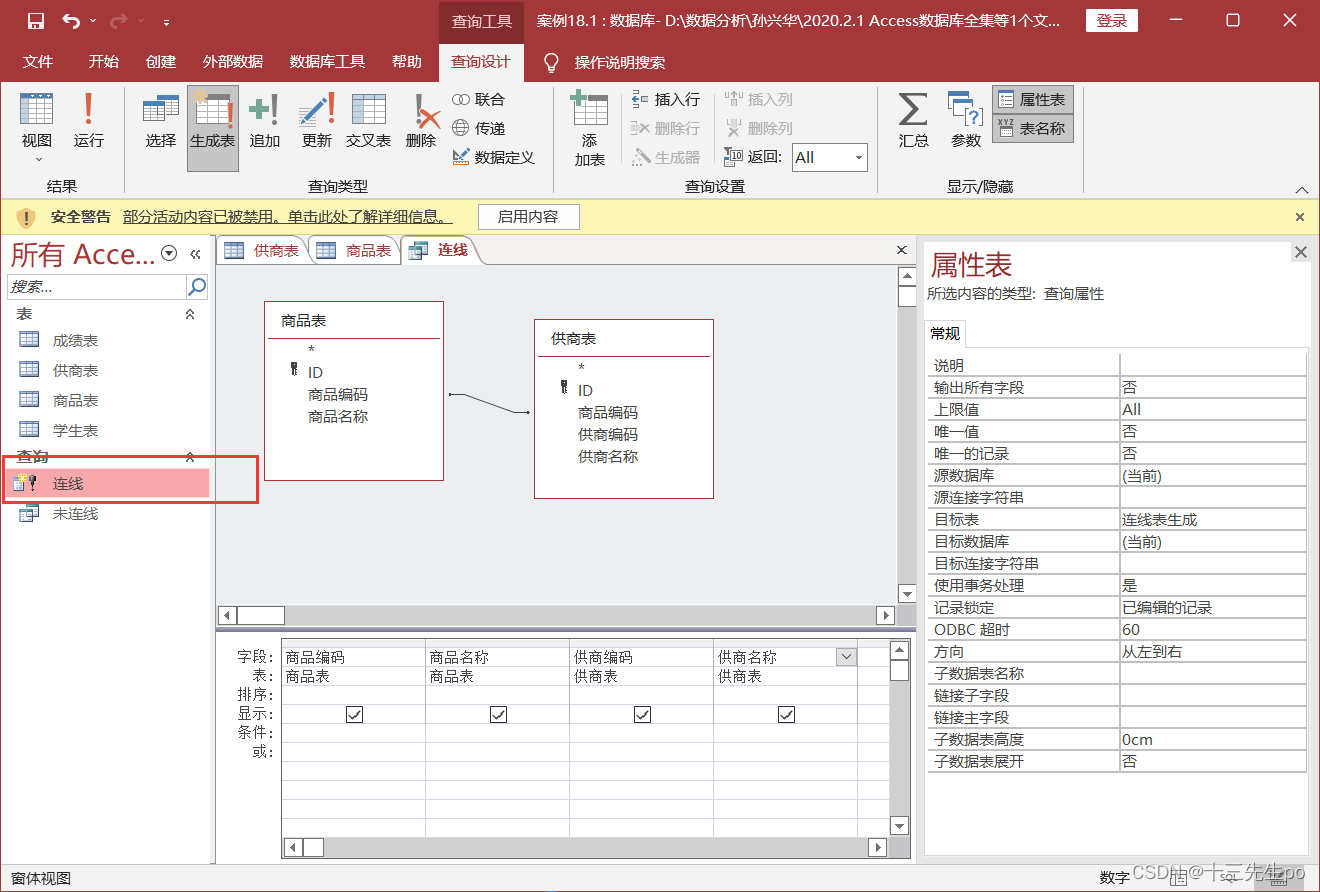This screenshot has height=892, width=1320.
Task: Click 插入行 insert rows
Action: point(665,99)
